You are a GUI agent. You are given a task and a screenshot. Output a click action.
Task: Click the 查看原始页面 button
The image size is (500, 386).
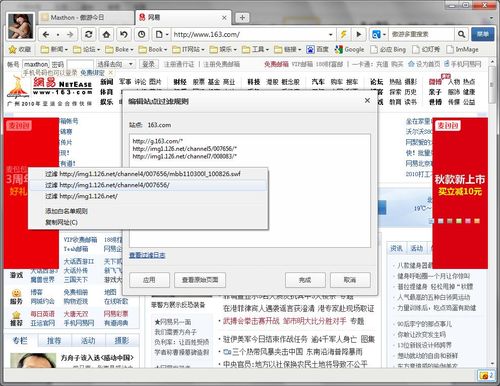tap(200, 280)
